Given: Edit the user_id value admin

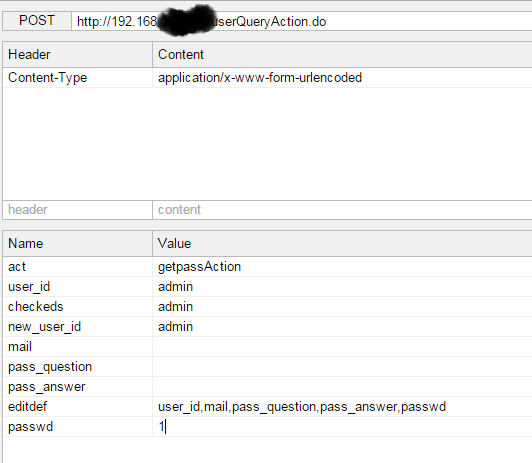Looking at the screenshot, I should (x=342, y=287).
